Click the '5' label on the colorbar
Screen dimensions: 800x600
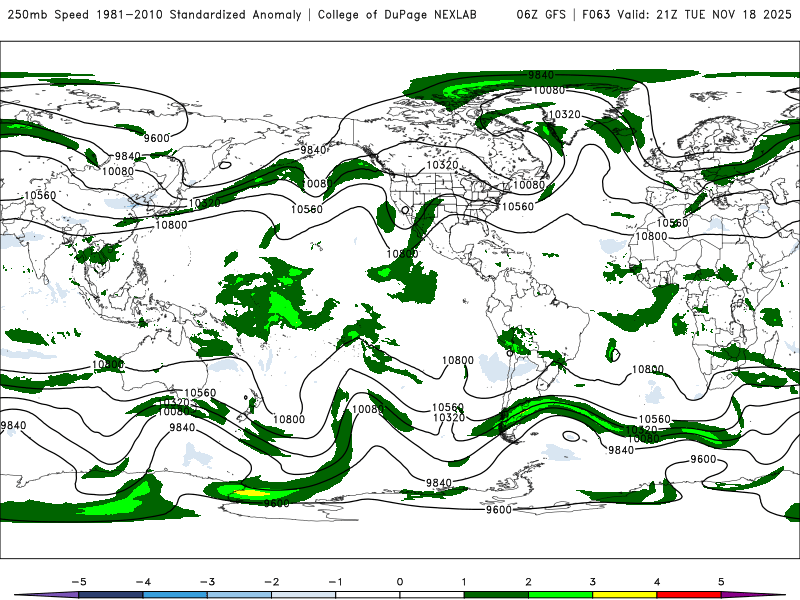tap(721, 582)
